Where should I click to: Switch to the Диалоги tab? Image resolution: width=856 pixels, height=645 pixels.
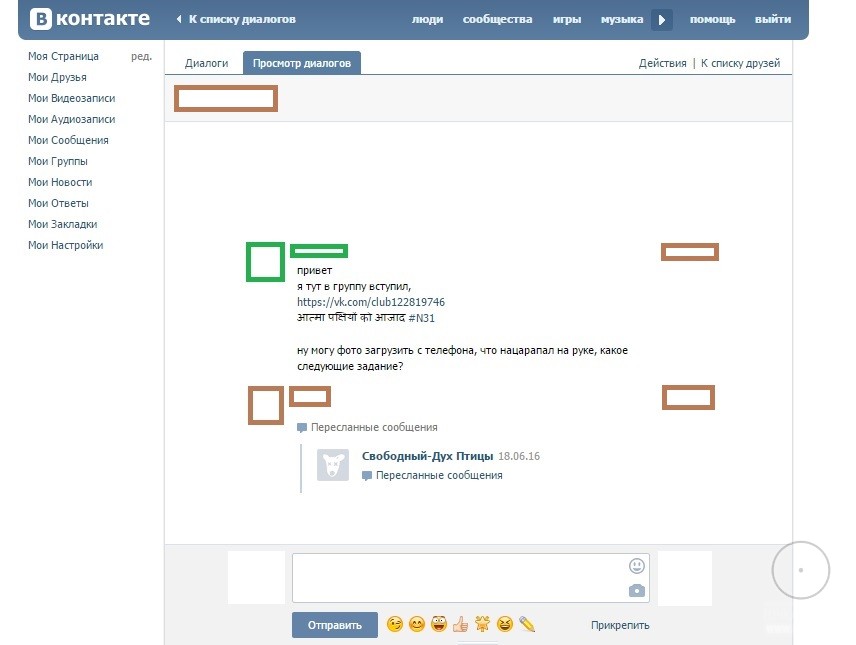pyautogui.click(x=207, y=62)
